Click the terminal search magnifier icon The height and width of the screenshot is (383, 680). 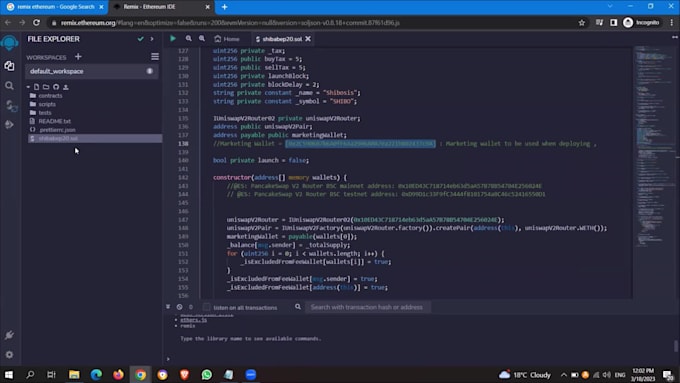(298, 307)
